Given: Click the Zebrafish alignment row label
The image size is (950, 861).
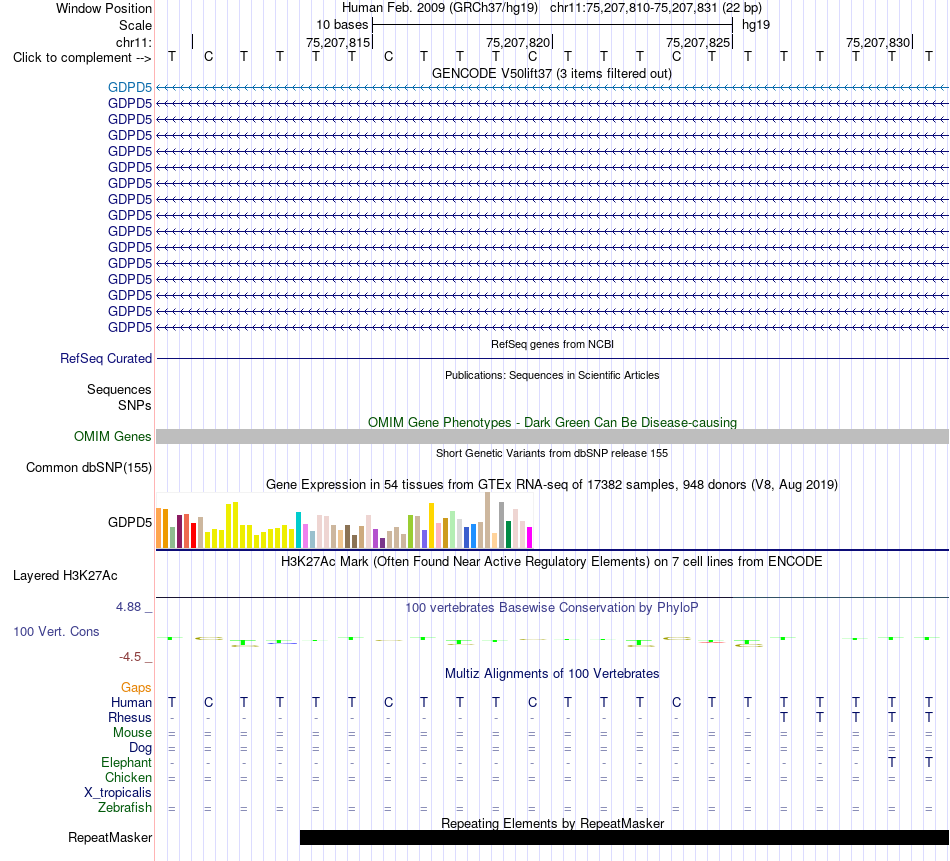Looking at the screenshot, I should (125, 807).
